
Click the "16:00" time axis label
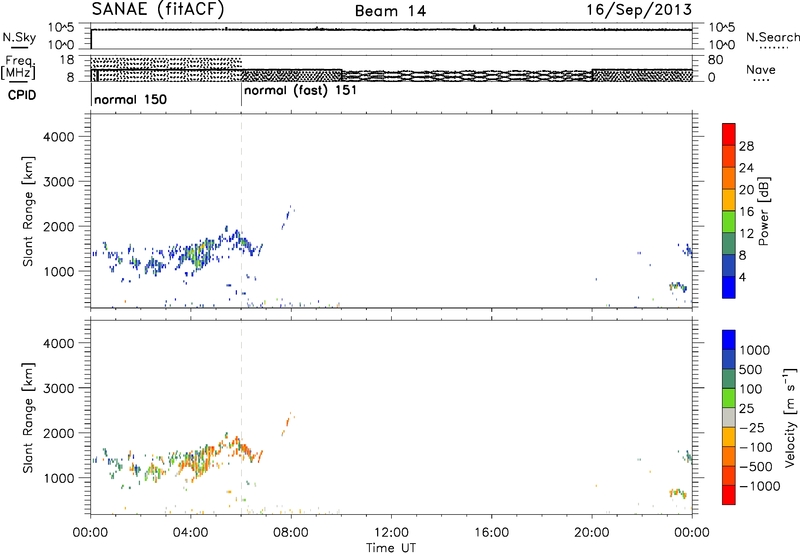pyautogui.click(x=491, y=533)
